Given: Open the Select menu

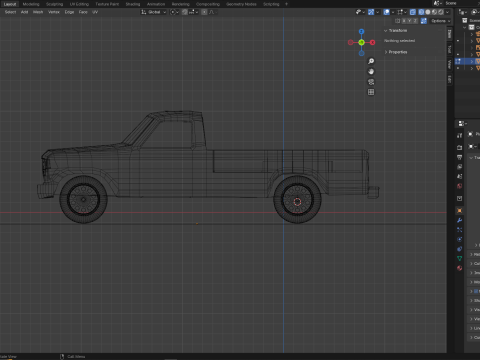Looking at the screenshot, I should [x=10, y=12].
